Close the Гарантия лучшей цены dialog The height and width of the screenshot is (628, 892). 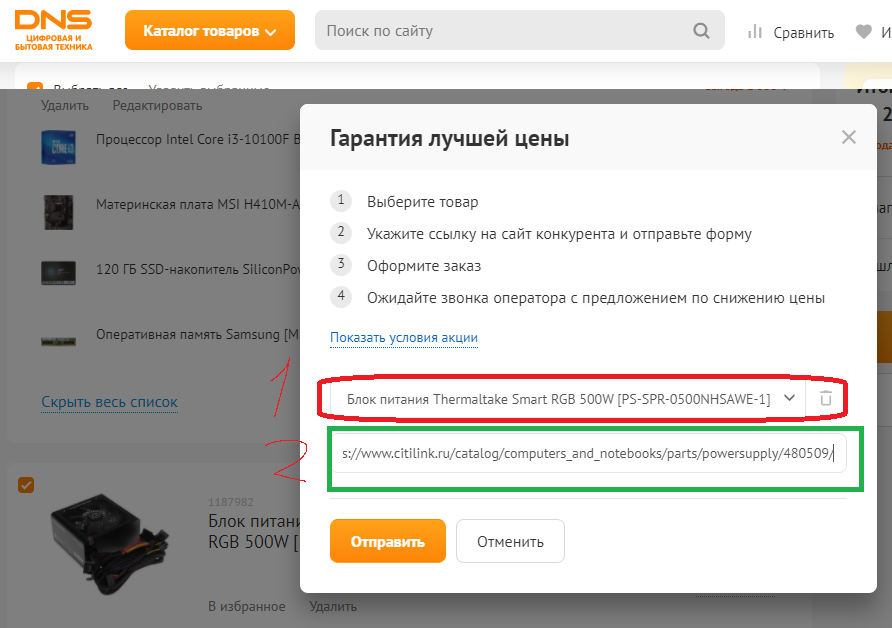pyautogui.click(x=848, y=137)
